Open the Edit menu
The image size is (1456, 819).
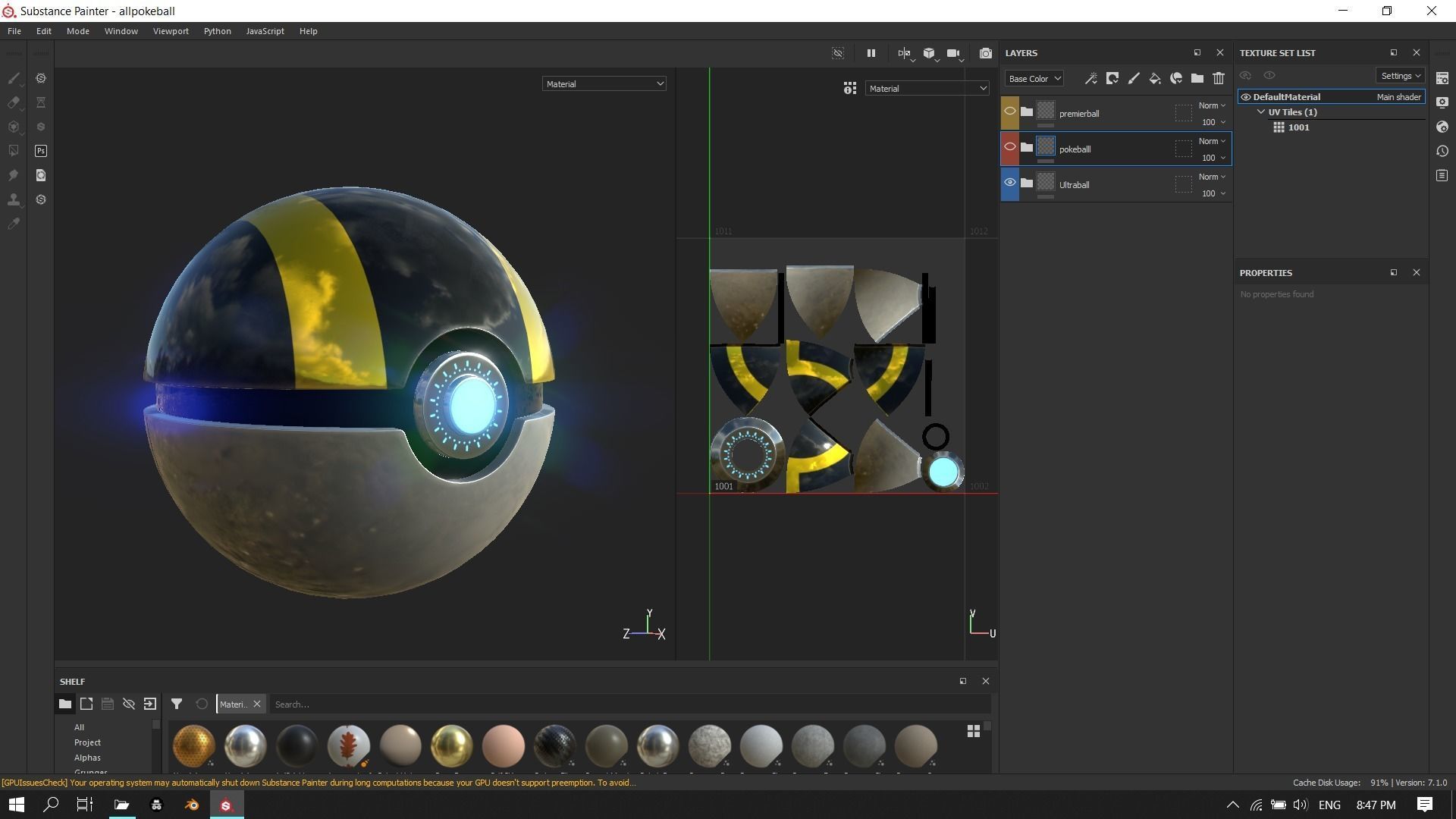[44, 31]
